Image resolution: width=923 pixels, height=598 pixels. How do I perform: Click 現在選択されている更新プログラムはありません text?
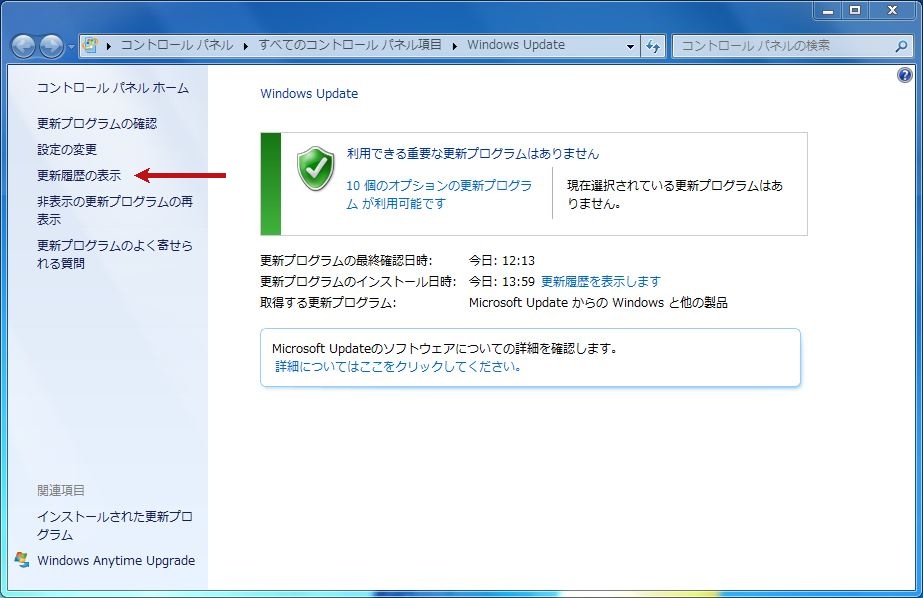click(675, 194)
